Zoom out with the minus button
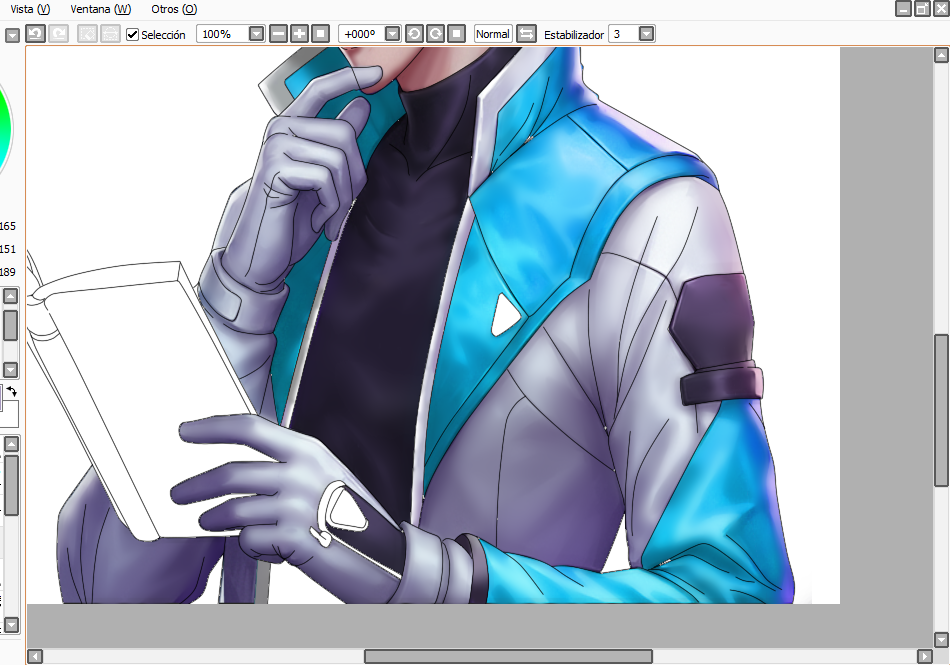Screen dimensions: 950x665 coord(278,34)
